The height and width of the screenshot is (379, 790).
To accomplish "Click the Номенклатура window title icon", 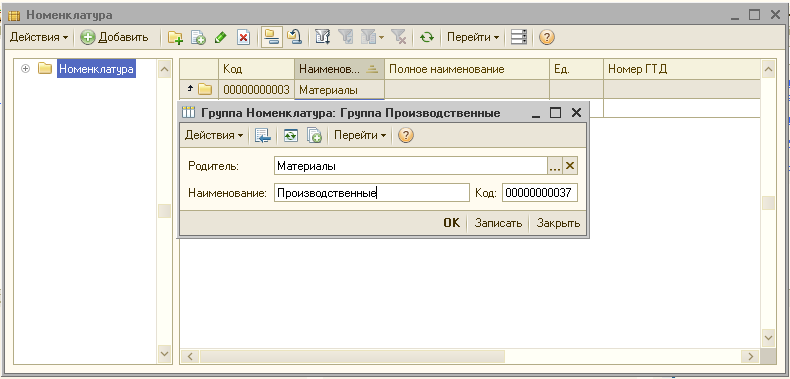I will pyautogui.click(x=15, y=16).
